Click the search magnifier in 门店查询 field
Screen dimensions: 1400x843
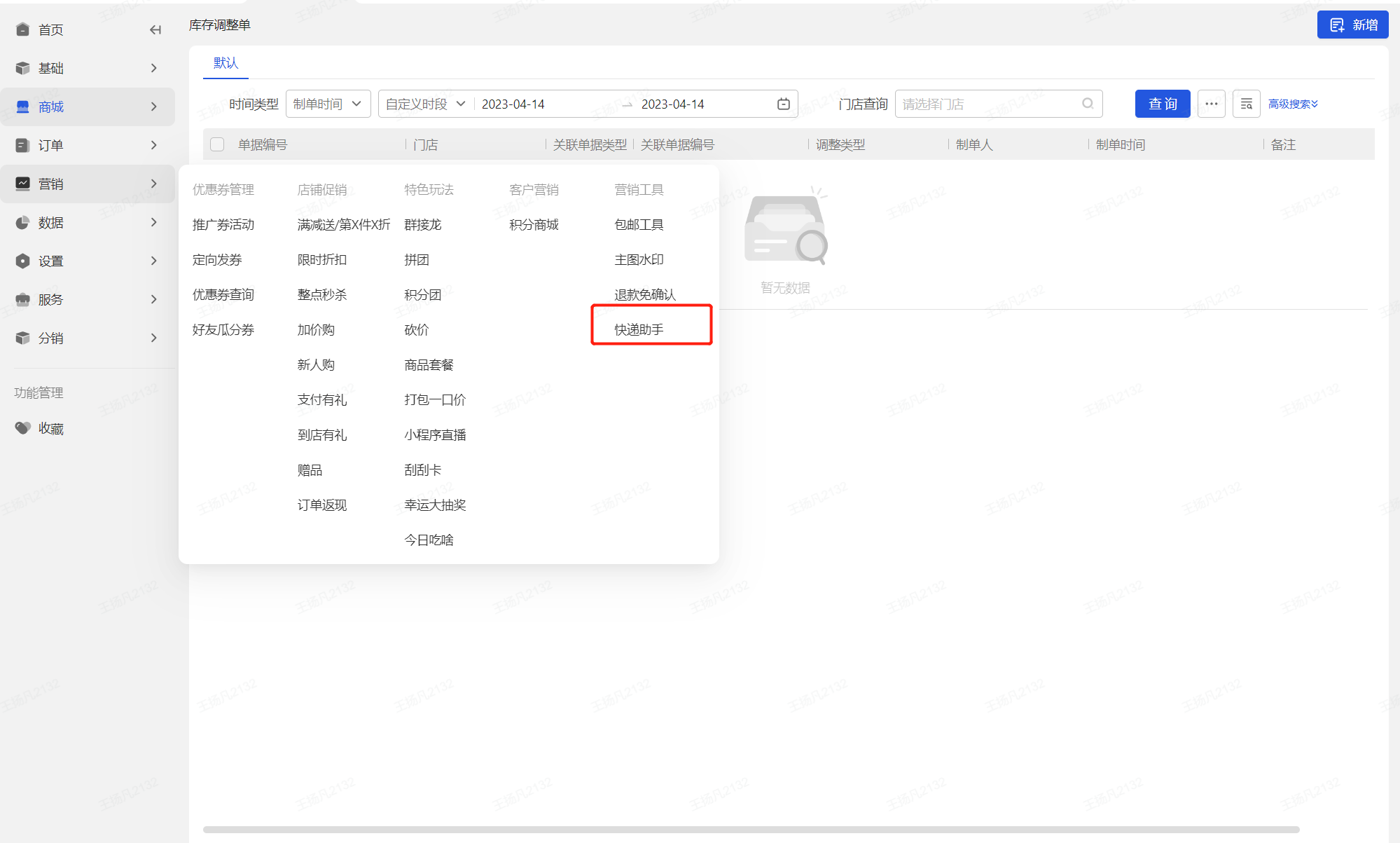click(x=1088, y=104)
